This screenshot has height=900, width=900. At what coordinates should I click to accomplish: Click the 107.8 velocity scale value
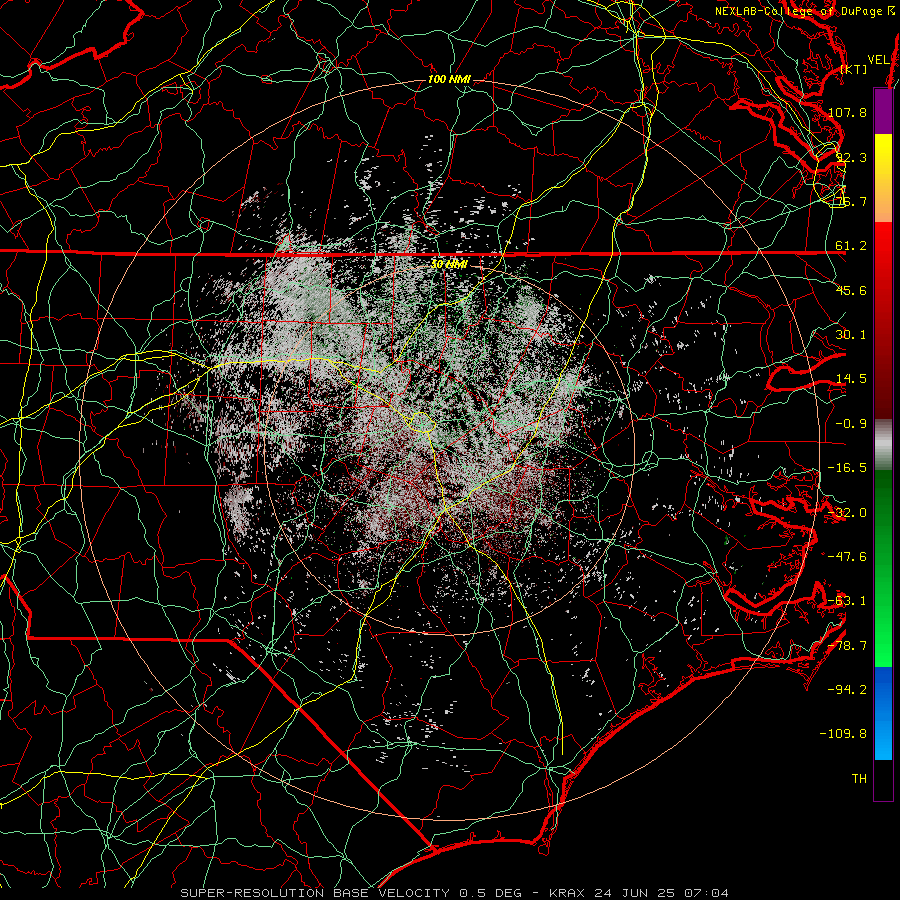(x=847, y=112)
